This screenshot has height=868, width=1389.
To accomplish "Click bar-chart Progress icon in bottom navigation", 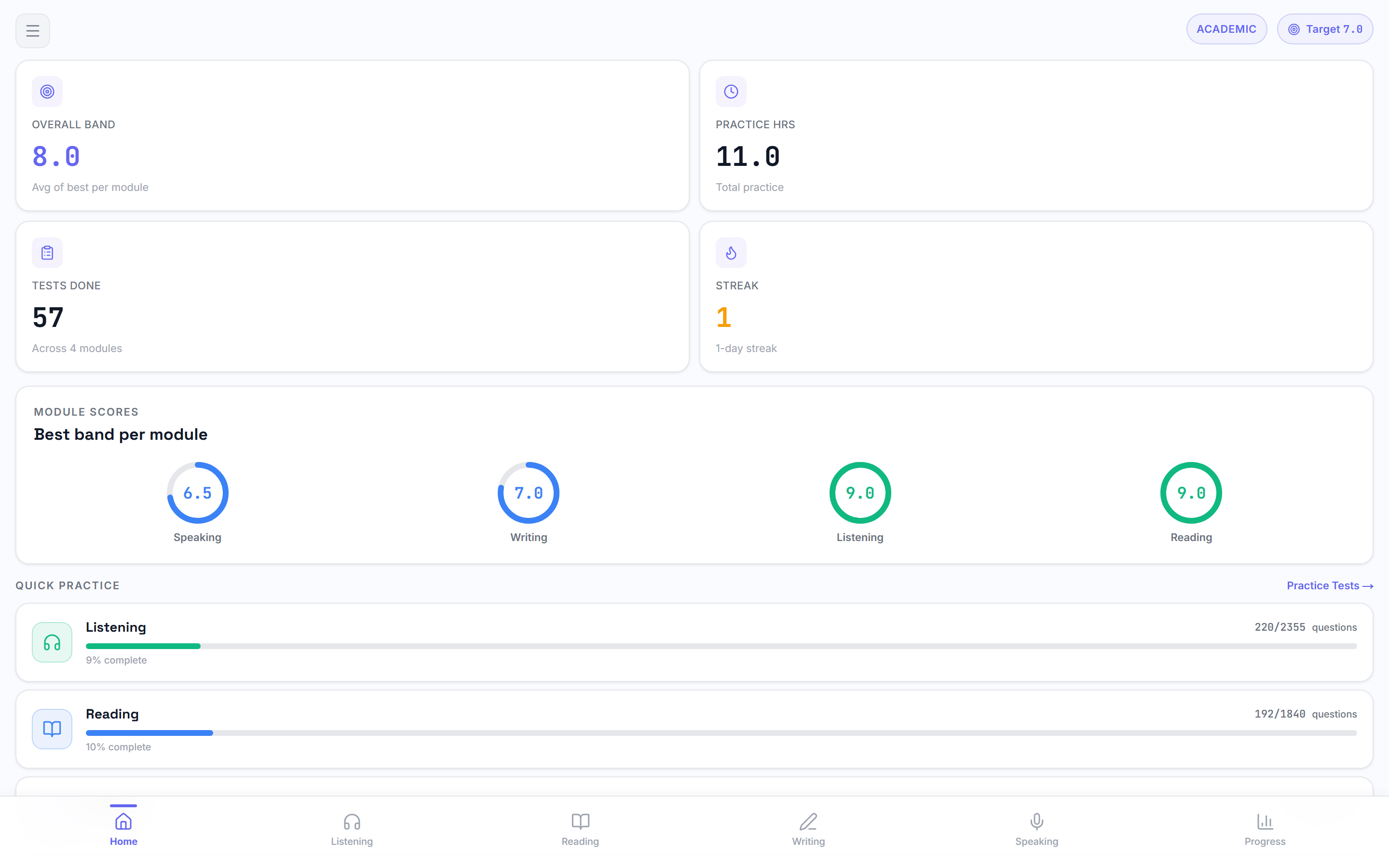I will click(x=1265, y=822).
